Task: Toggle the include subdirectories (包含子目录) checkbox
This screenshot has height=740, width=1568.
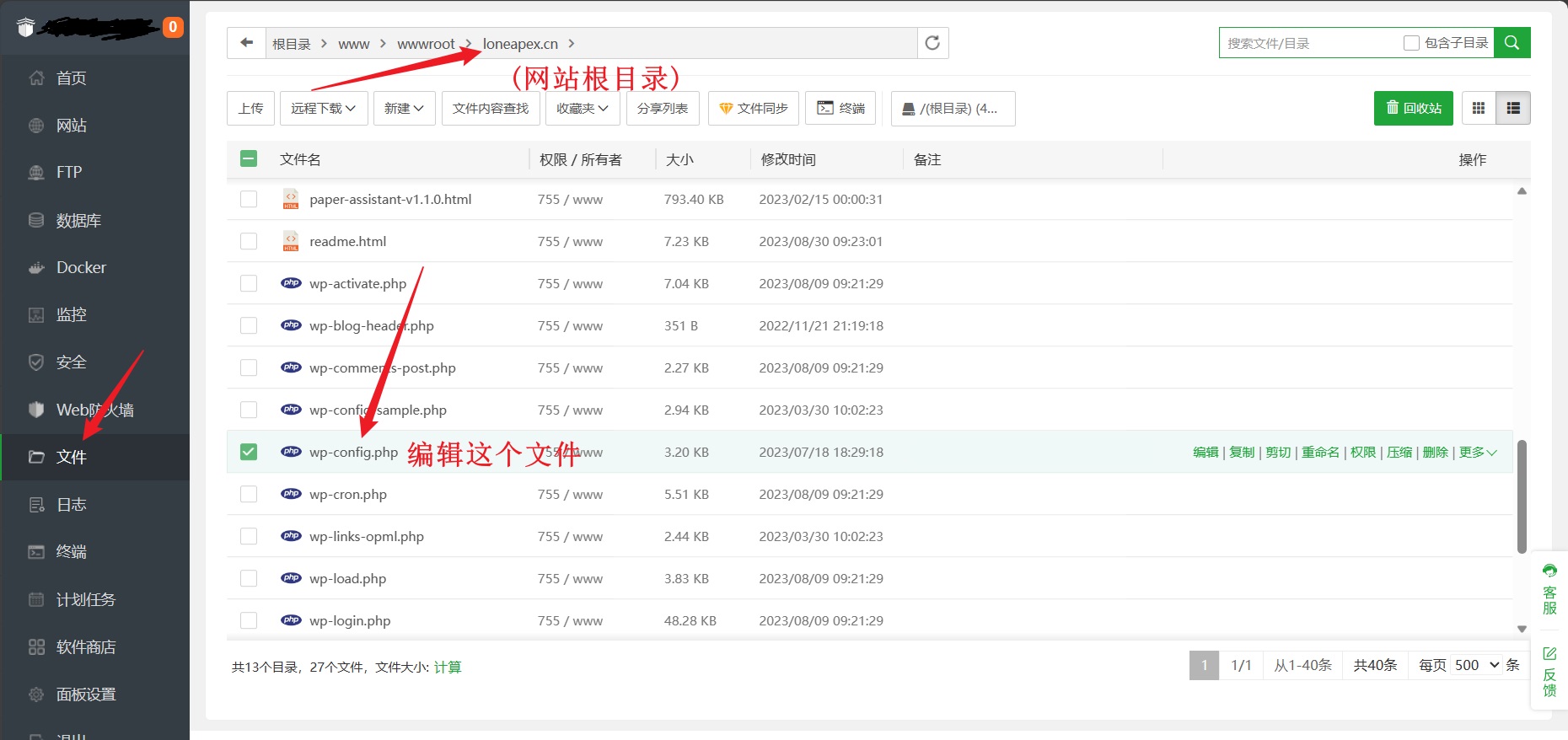Action: (1411, 43)
